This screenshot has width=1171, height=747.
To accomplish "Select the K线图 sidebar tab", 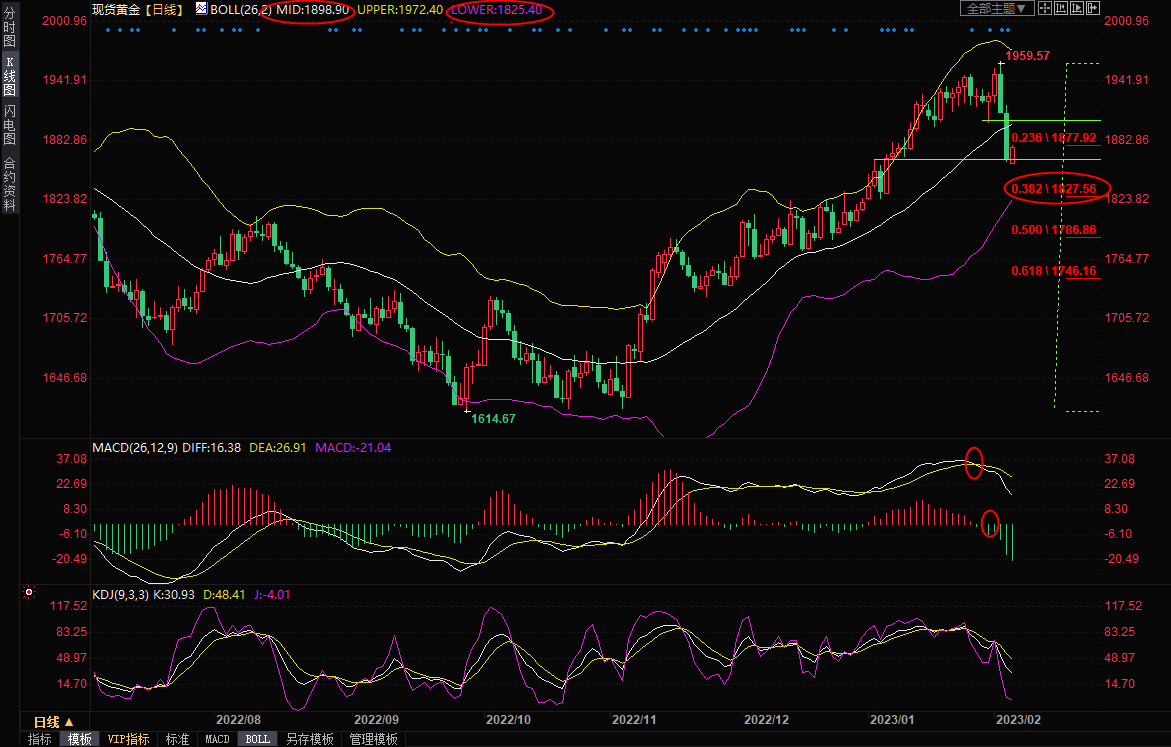I will tap(9, 75).
